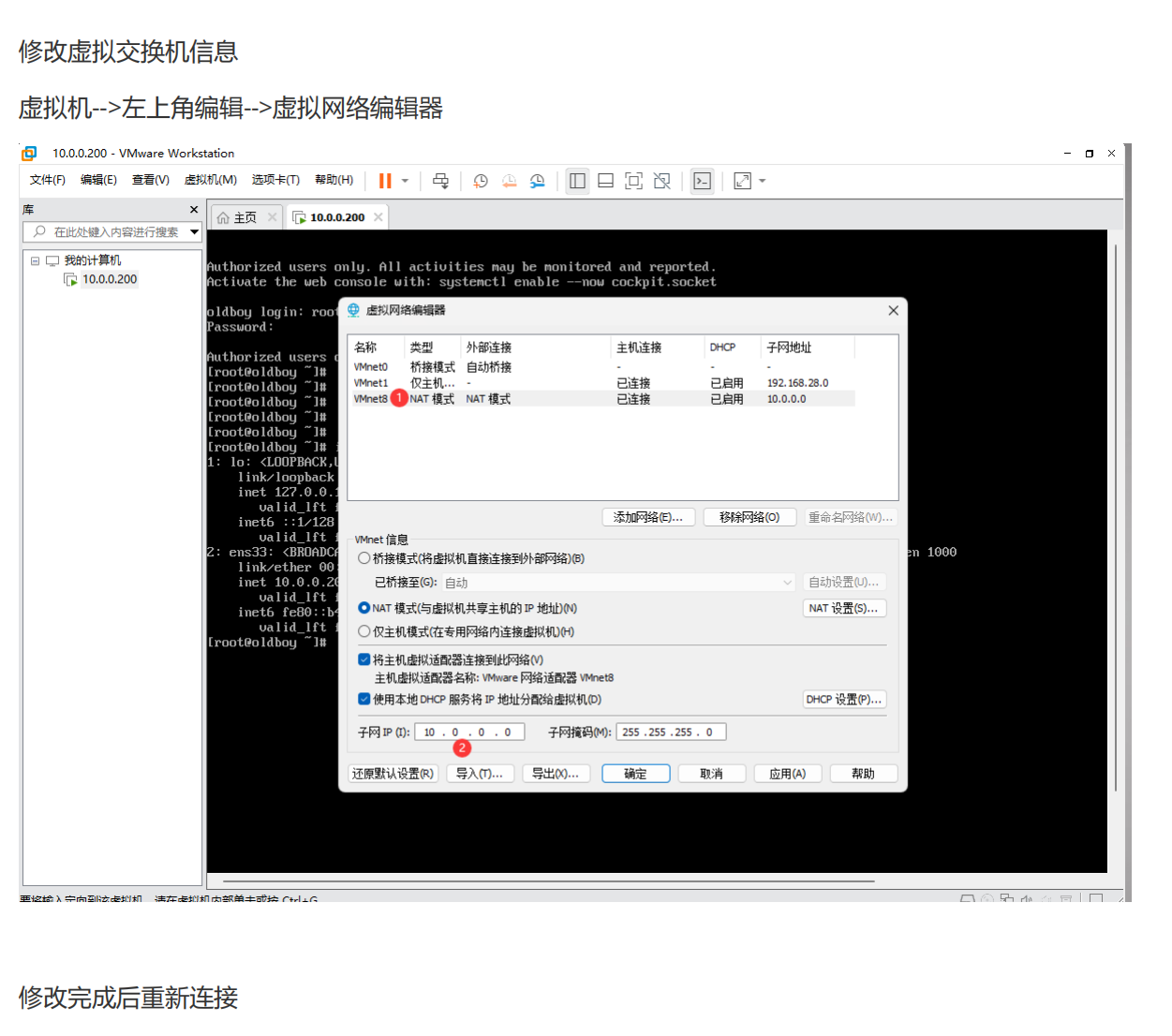Image resolution: width=1172 pixels, height=1036 pixels.
Task: Close the library panel with its X
Action: point(194,210)
